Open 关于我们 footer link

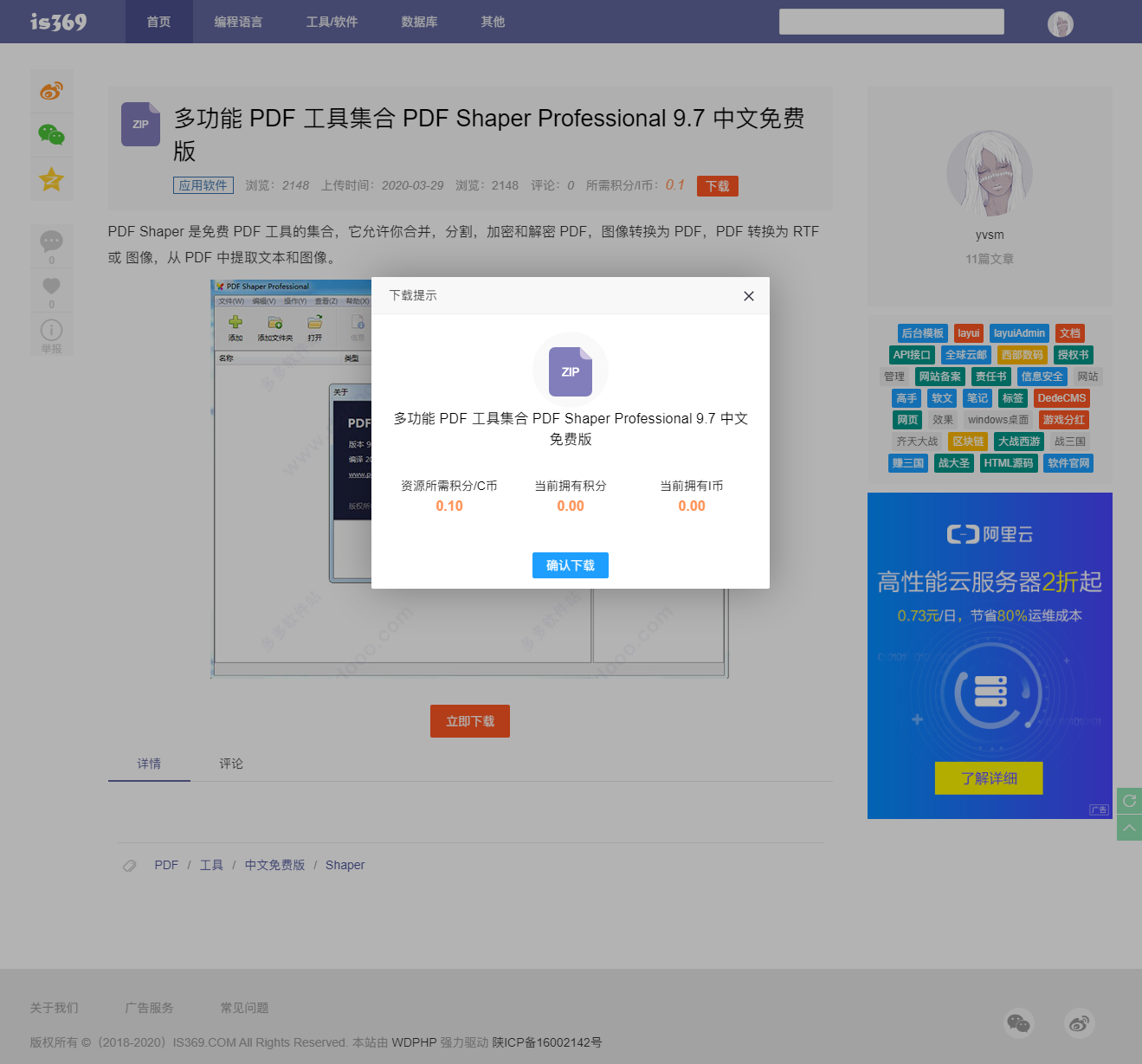pyautogui.click(x=54, y=1008)
